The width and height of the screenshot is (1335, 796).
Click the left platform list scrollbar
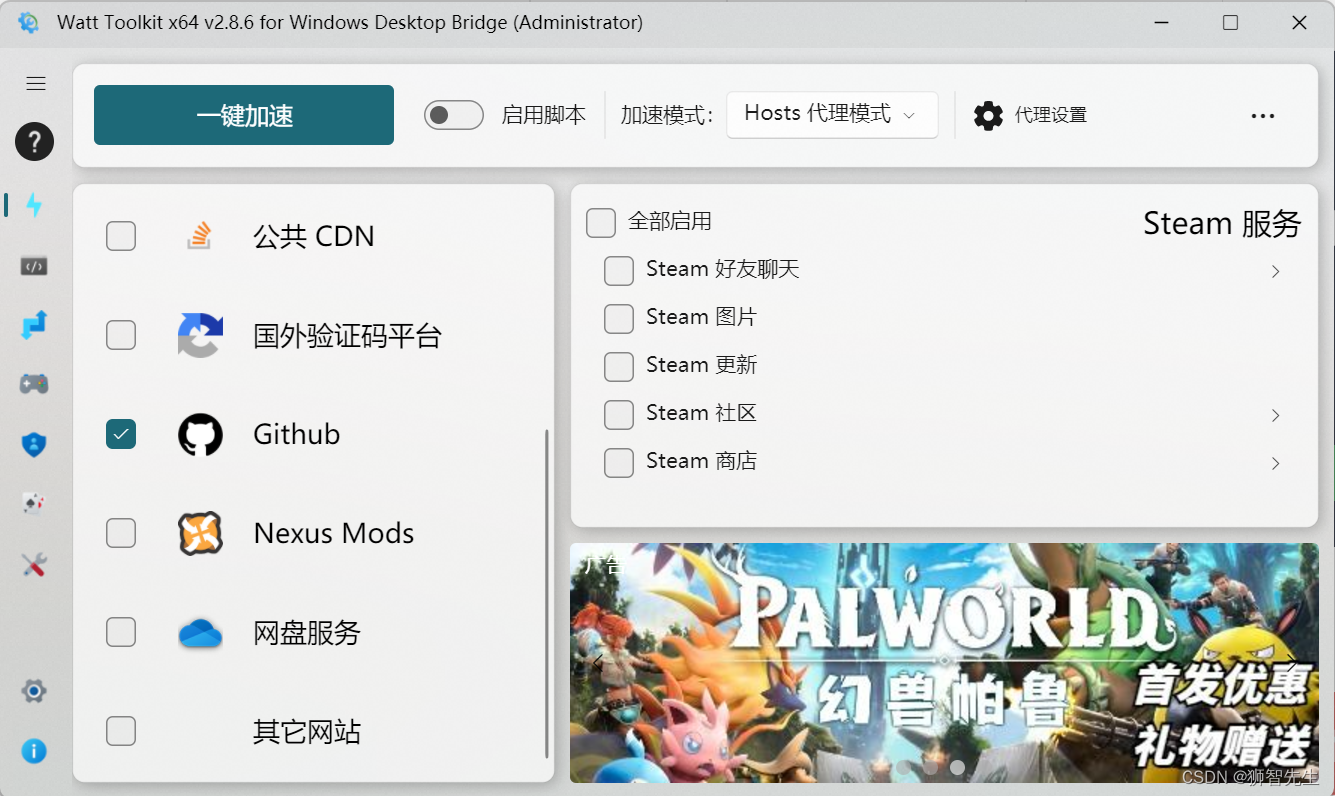547,594
